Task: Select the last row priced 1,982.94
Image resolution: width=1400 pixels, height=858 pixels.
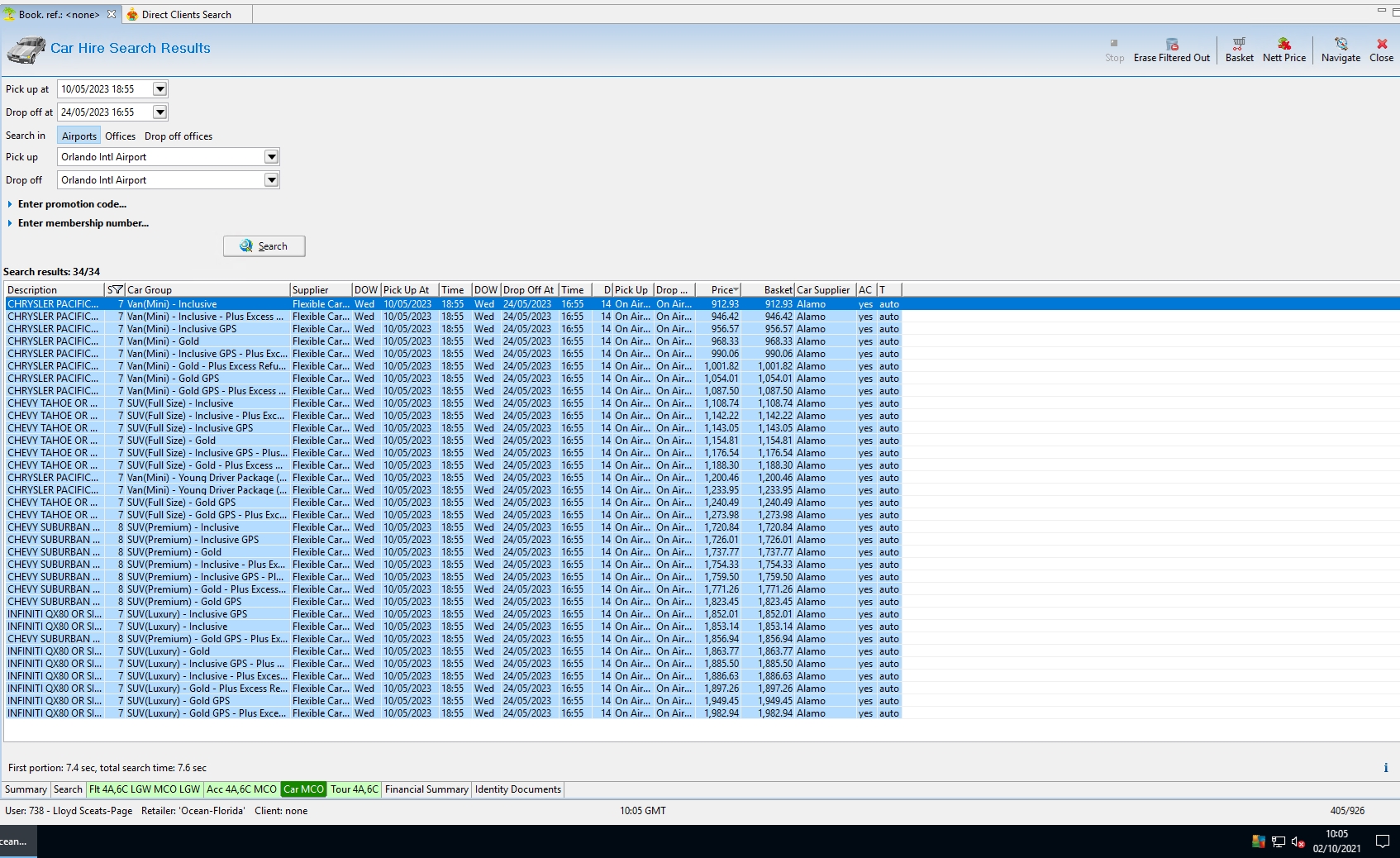Action: 453,713
